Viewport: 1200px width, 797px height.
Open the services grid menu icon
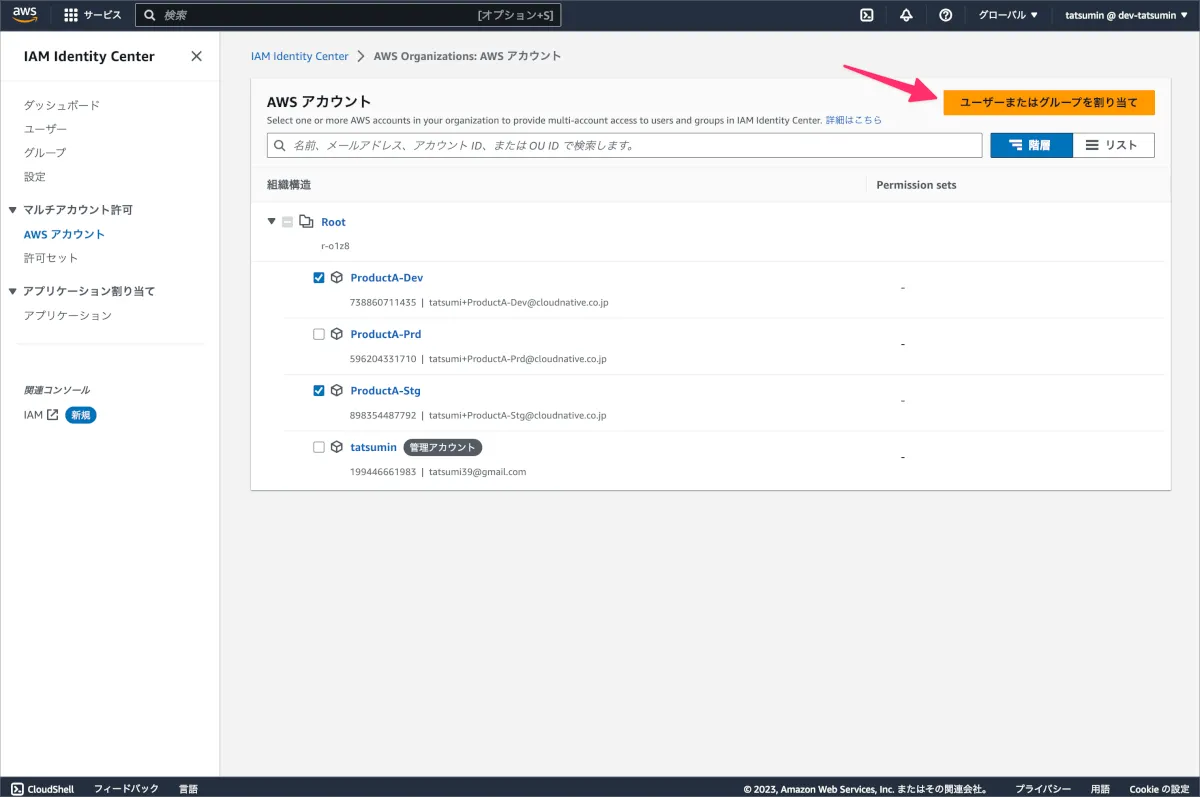[x=71, y=15]
